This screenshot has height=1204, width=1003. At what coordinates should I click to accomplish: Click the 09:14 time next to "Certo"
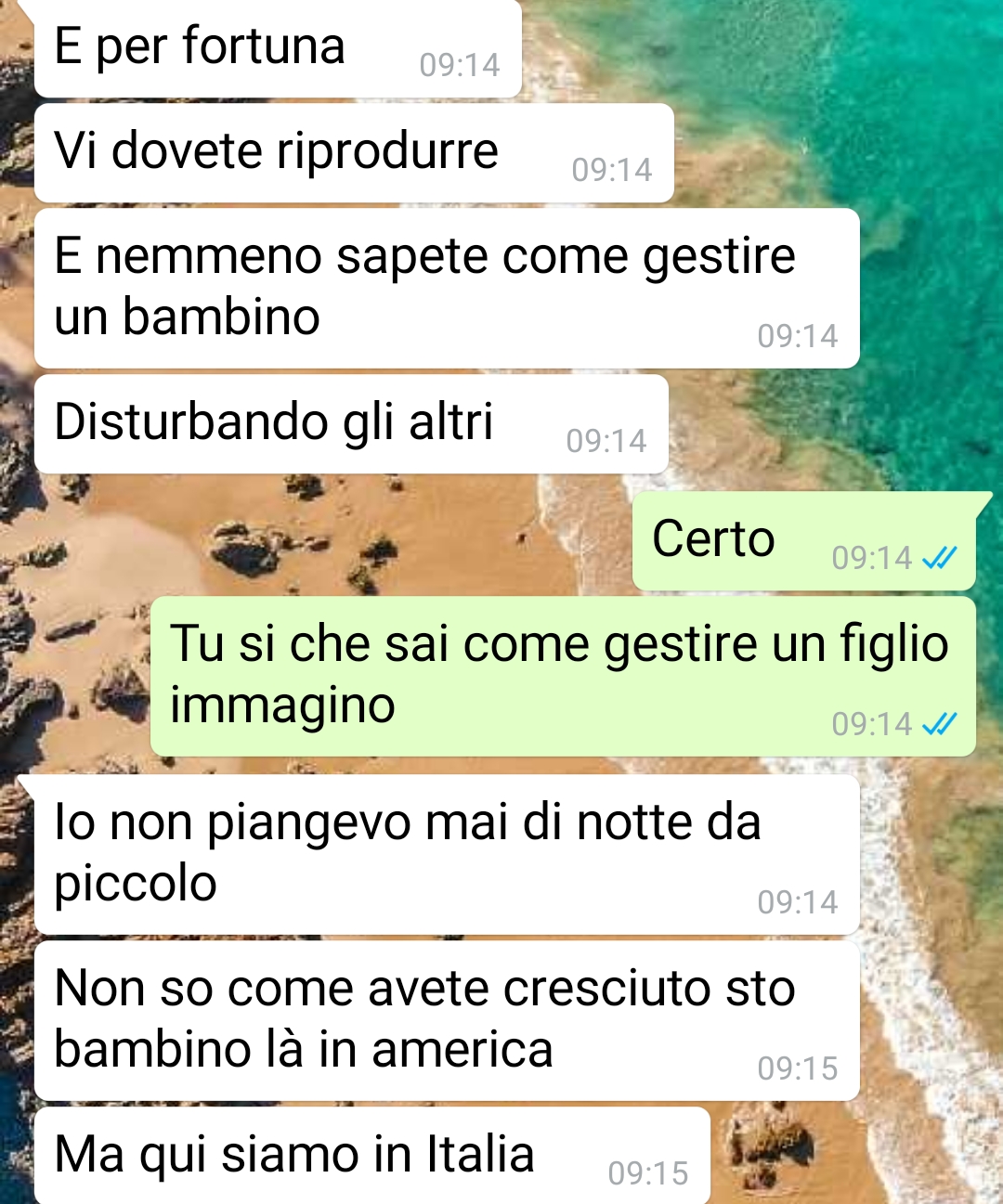pyautogui.click(x=872, y=558)
